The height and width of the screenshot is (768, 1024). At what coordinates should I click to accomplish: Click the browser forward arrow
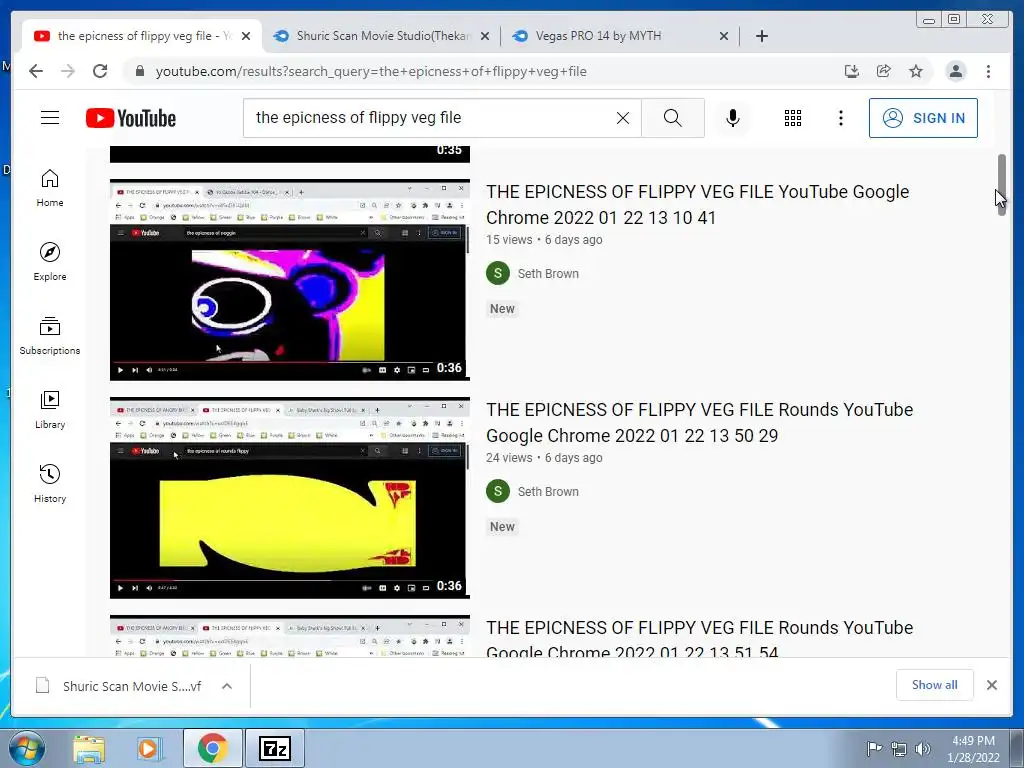pos(68,71)
